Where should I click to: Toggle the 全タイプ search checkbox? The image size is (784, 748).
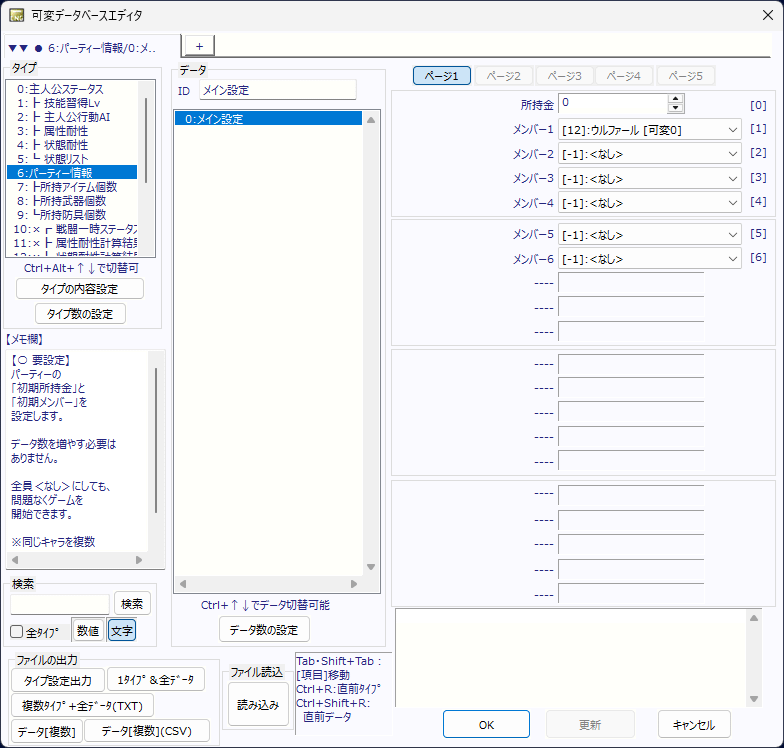17,632
